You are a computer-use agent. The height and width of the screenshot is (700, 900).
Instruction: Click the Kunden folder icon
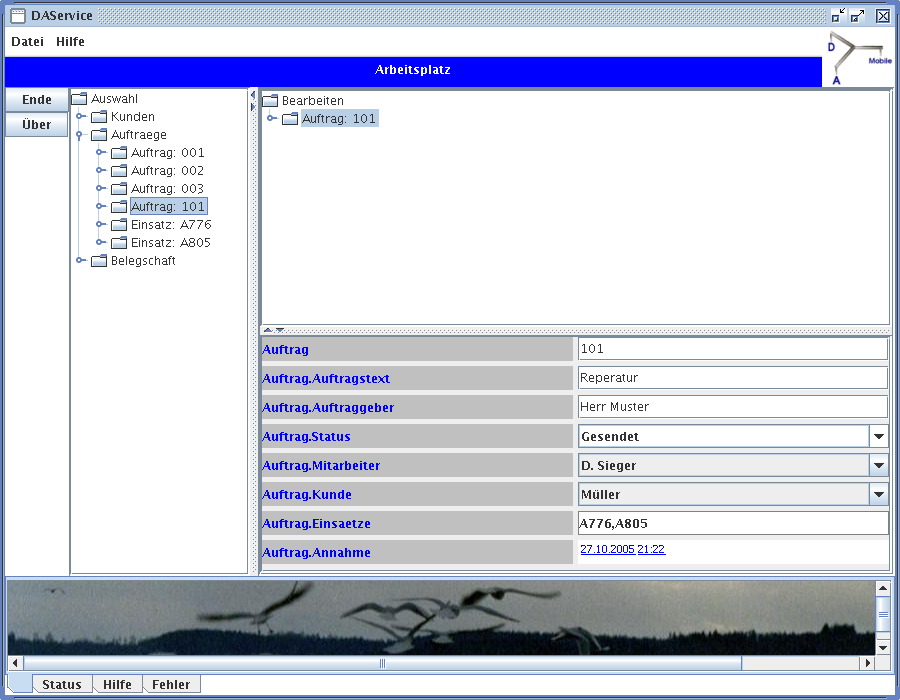coord(99,117)
